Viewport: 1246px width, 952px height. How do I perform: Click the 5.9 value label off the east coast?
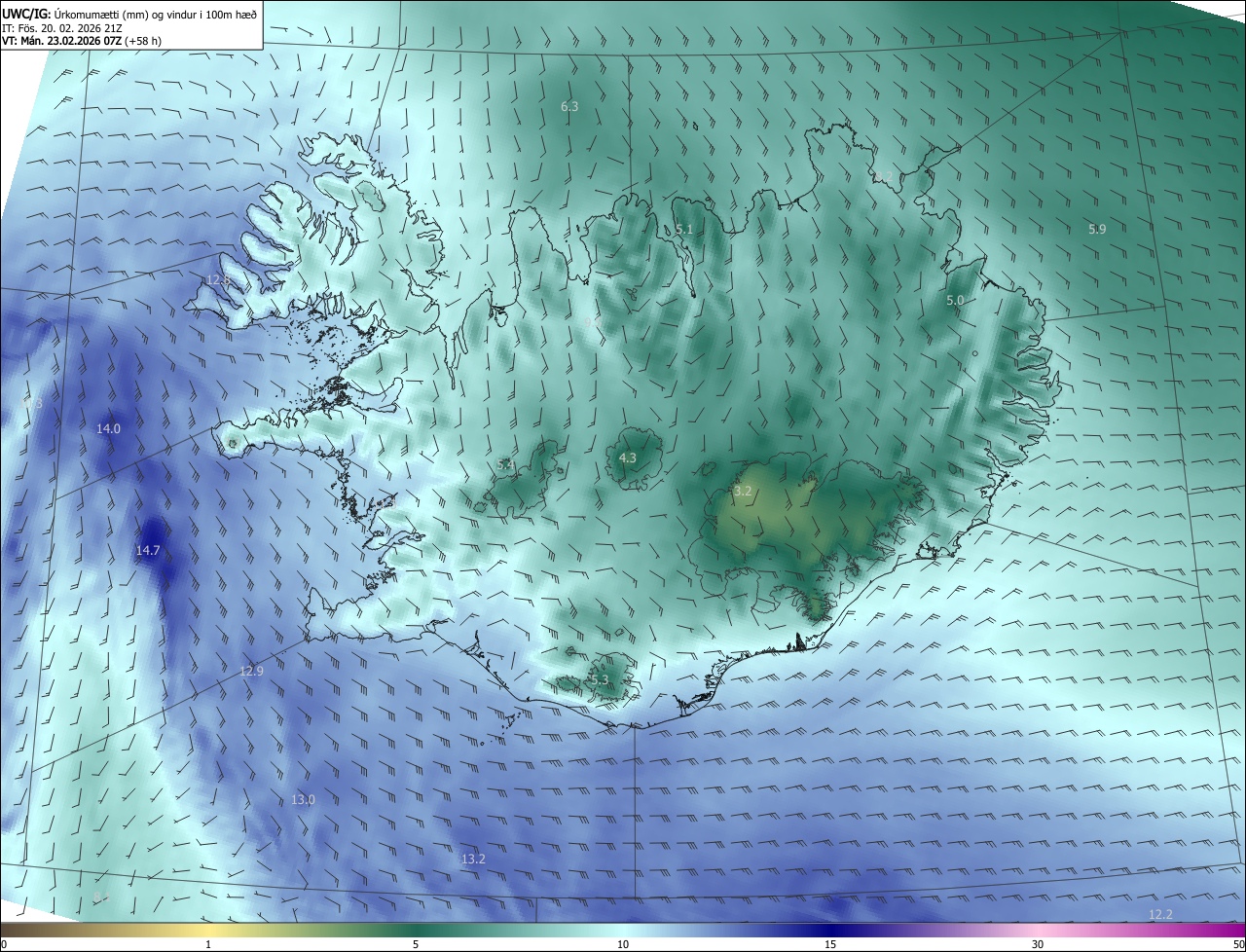point(1097,229)
